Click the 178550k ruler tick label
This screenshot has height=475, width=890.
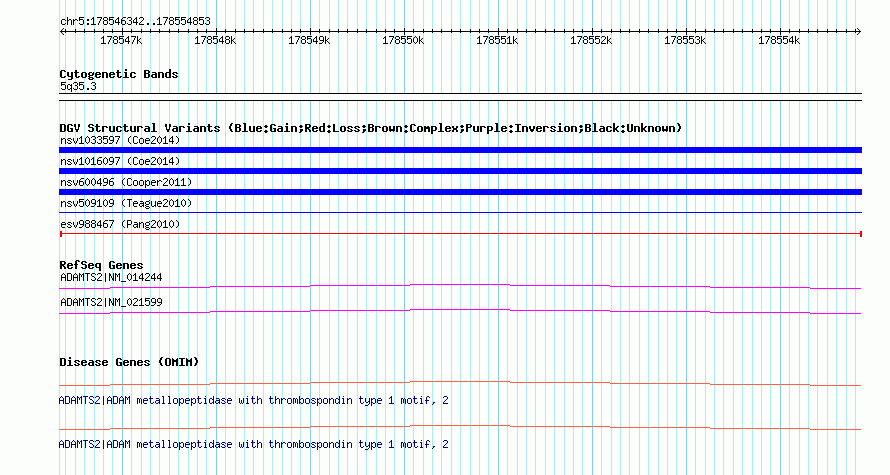coord(403,41)
